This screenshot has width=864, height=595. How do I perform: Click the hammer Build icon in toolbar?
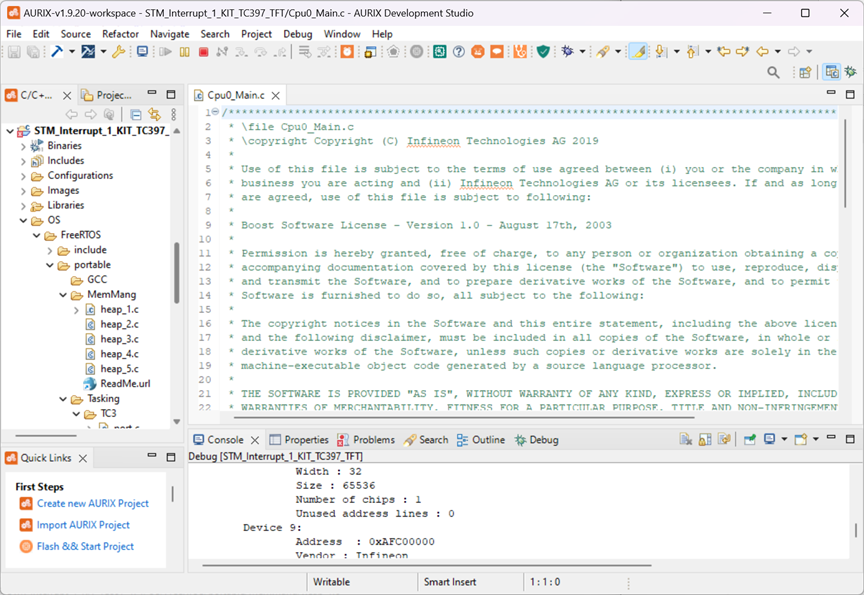tap(57, 52)
